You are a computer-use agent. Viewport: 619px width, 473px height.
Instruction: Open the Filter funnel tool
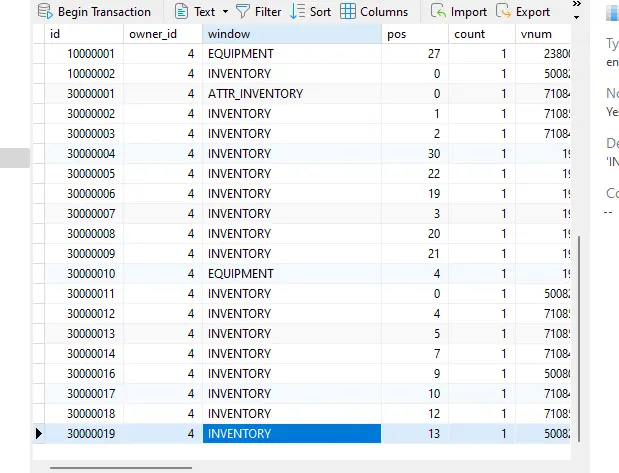tap(243, 12)
